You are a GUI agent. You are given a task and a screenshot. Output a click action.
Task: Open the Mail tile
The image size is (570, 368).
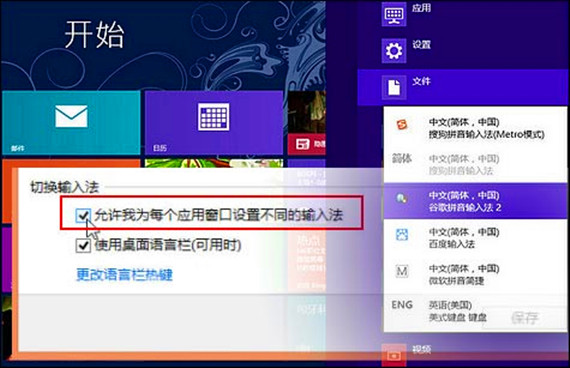point(71,123)
